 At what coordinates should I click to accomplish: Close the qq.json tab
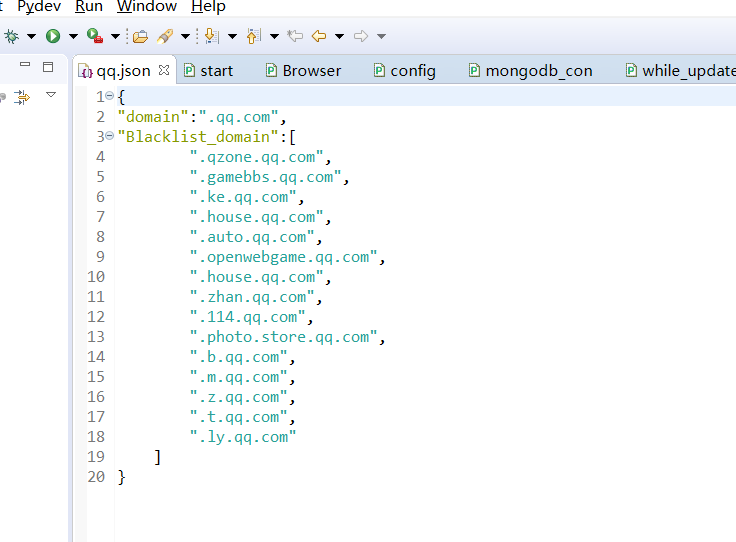click(164, 70)
